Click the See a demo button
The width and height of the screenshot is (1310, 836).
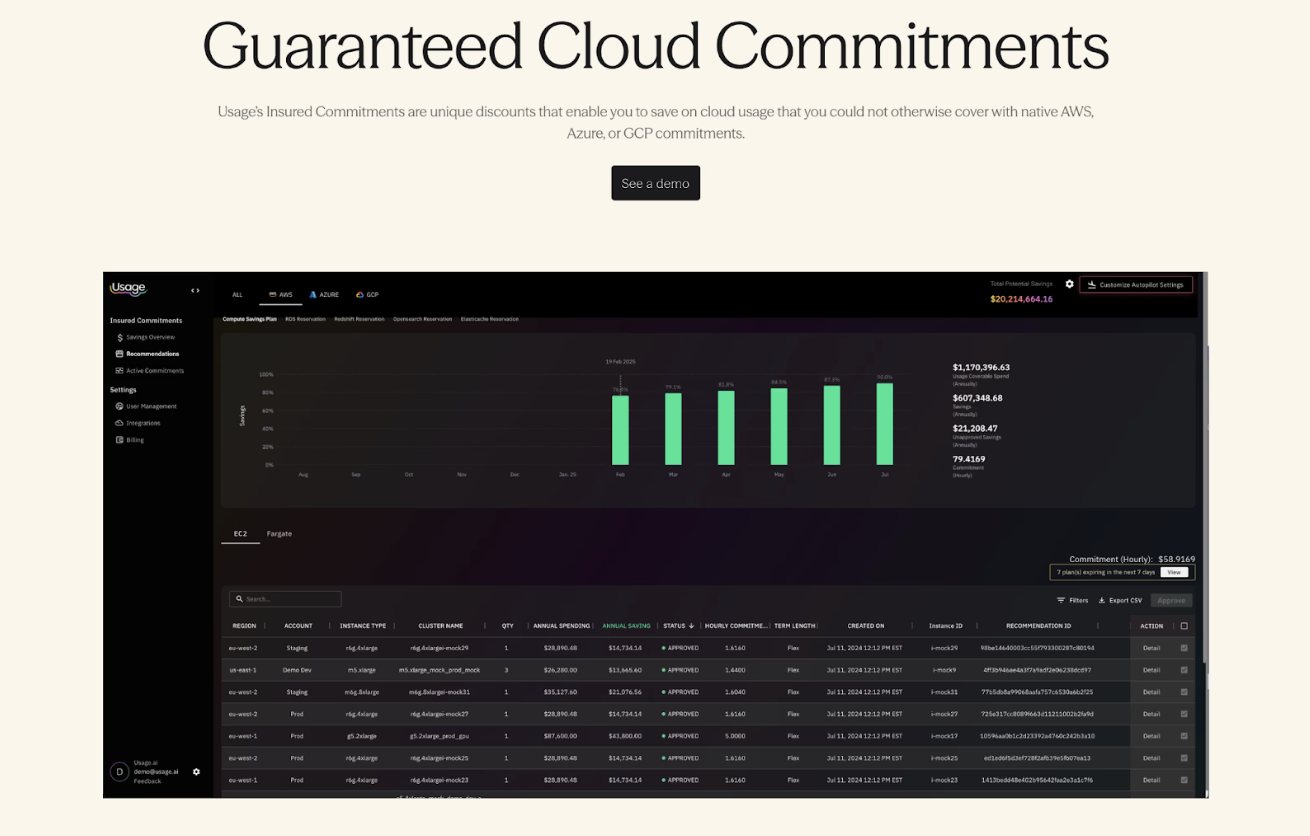655,183
